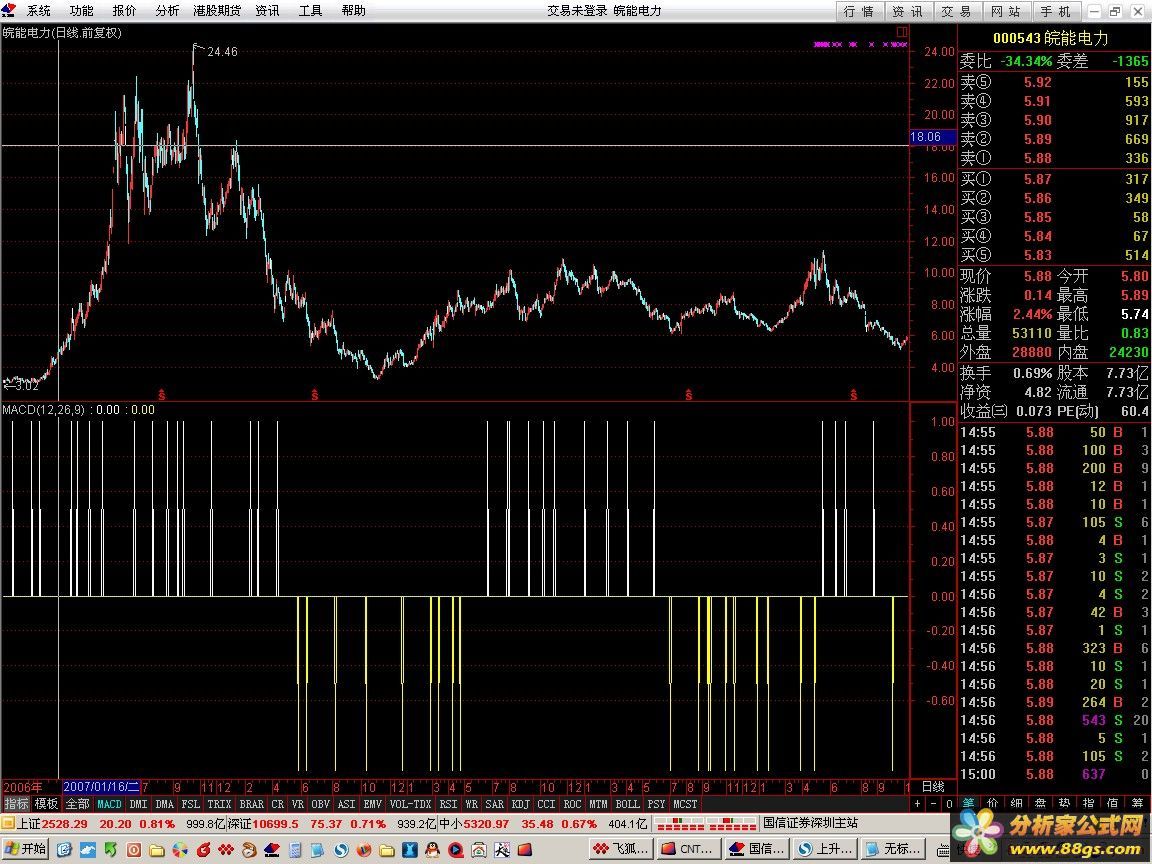This screenshot has height=864, width=1152.
Task: Click the calculator quick launch icon
Action: pos(295,850)
